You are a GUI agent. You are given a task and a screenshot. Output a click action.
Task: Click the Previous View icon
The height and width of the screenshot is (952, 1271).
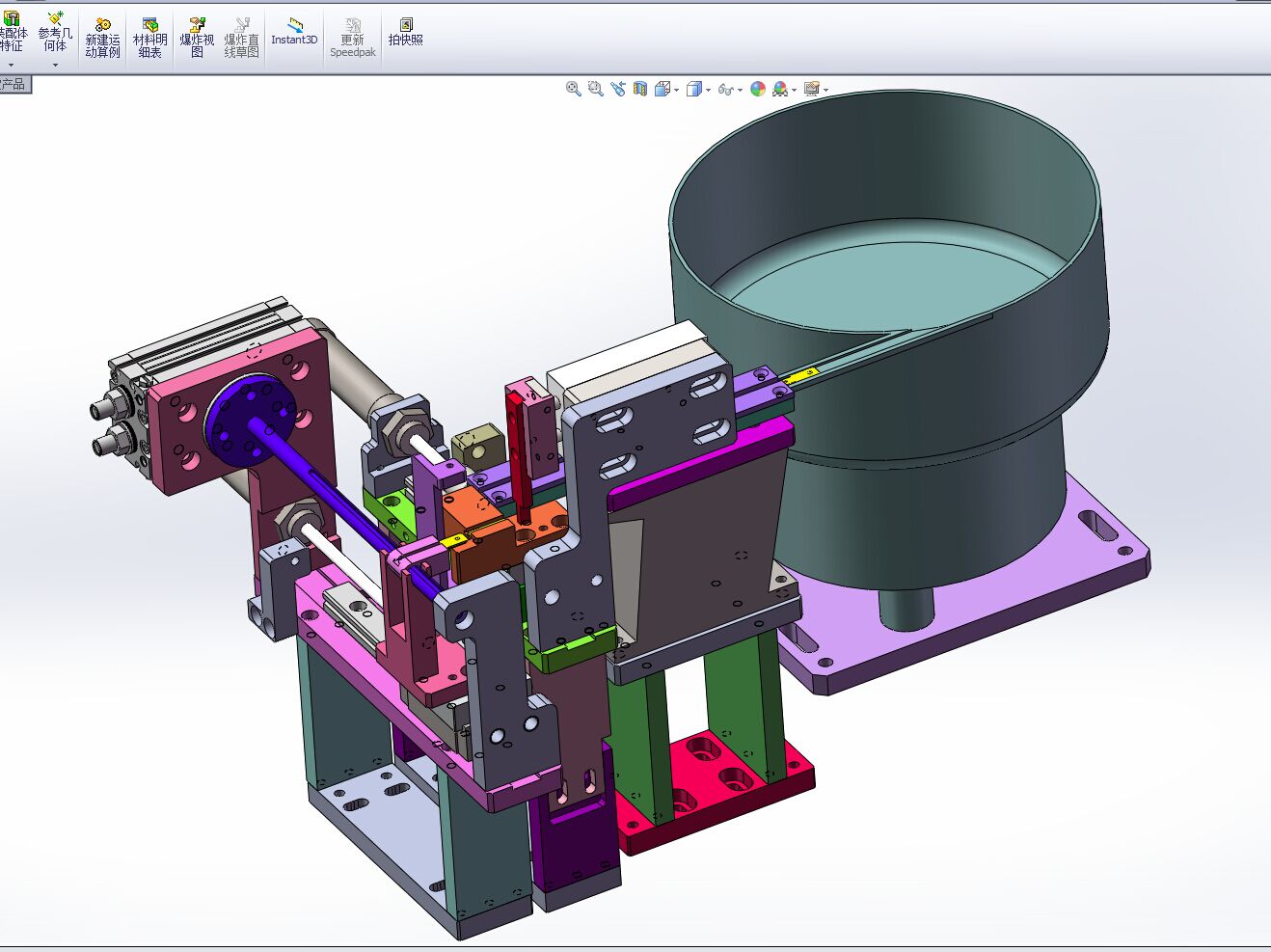pyautogui.click(x=618, y=89)
